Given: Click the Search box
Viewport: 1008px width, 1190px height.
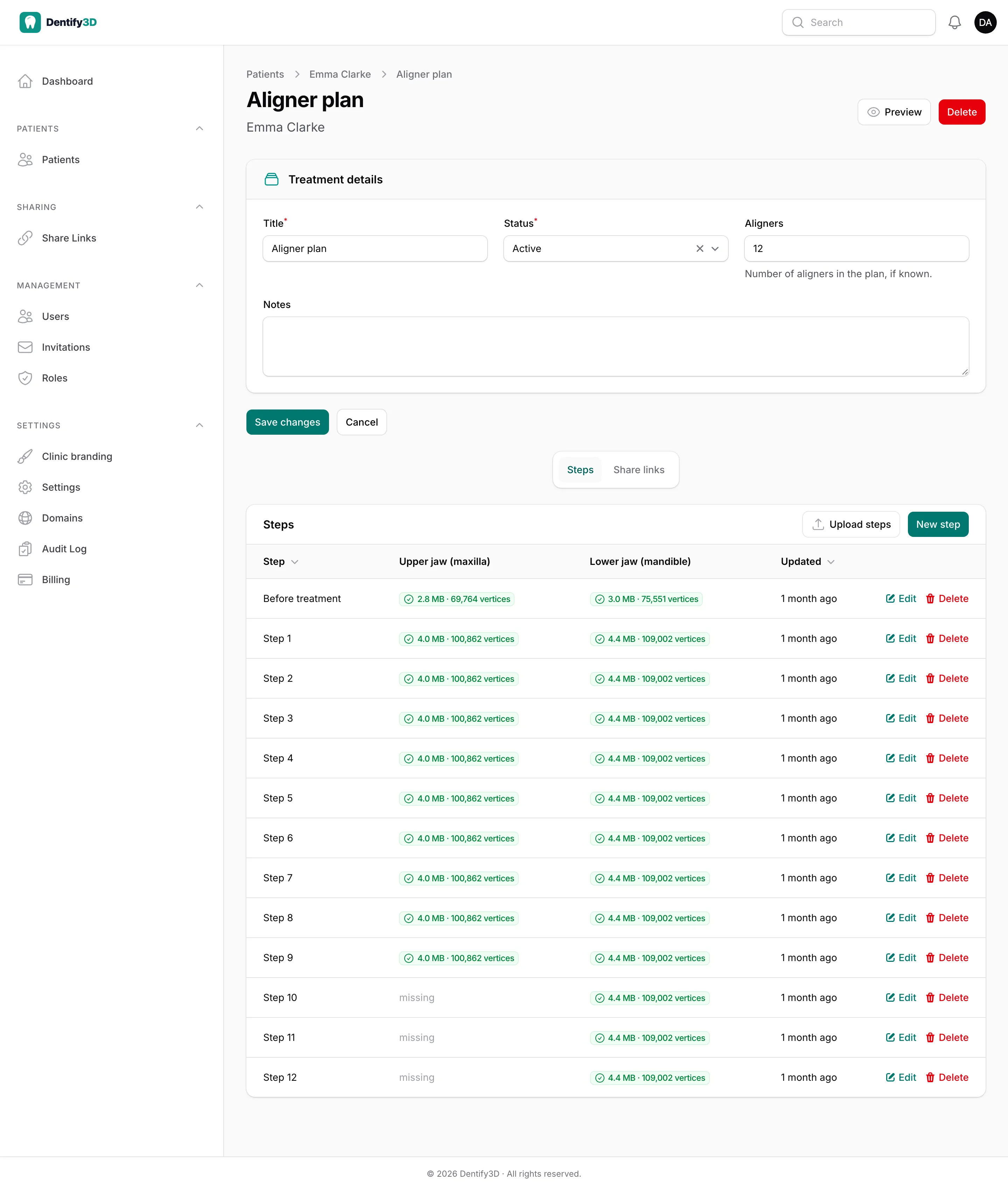Looking at the screenshot, I should 858,22.
